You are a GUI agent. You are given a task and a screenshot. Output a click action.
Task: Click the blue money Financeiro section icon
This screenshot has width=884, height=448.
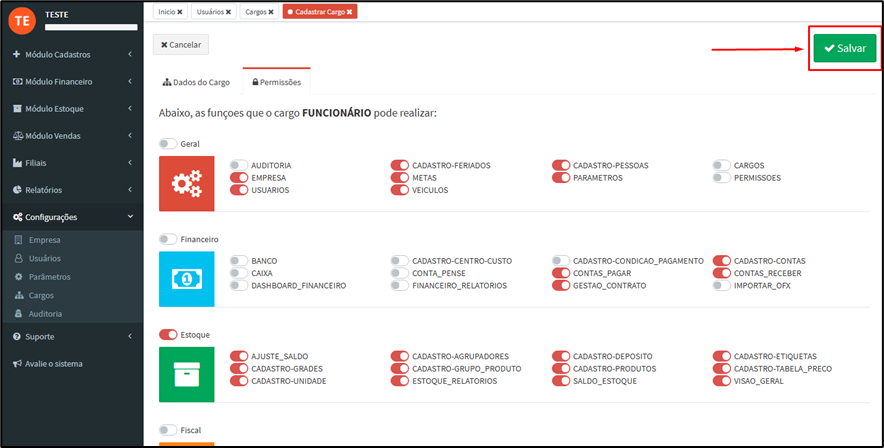187,279
